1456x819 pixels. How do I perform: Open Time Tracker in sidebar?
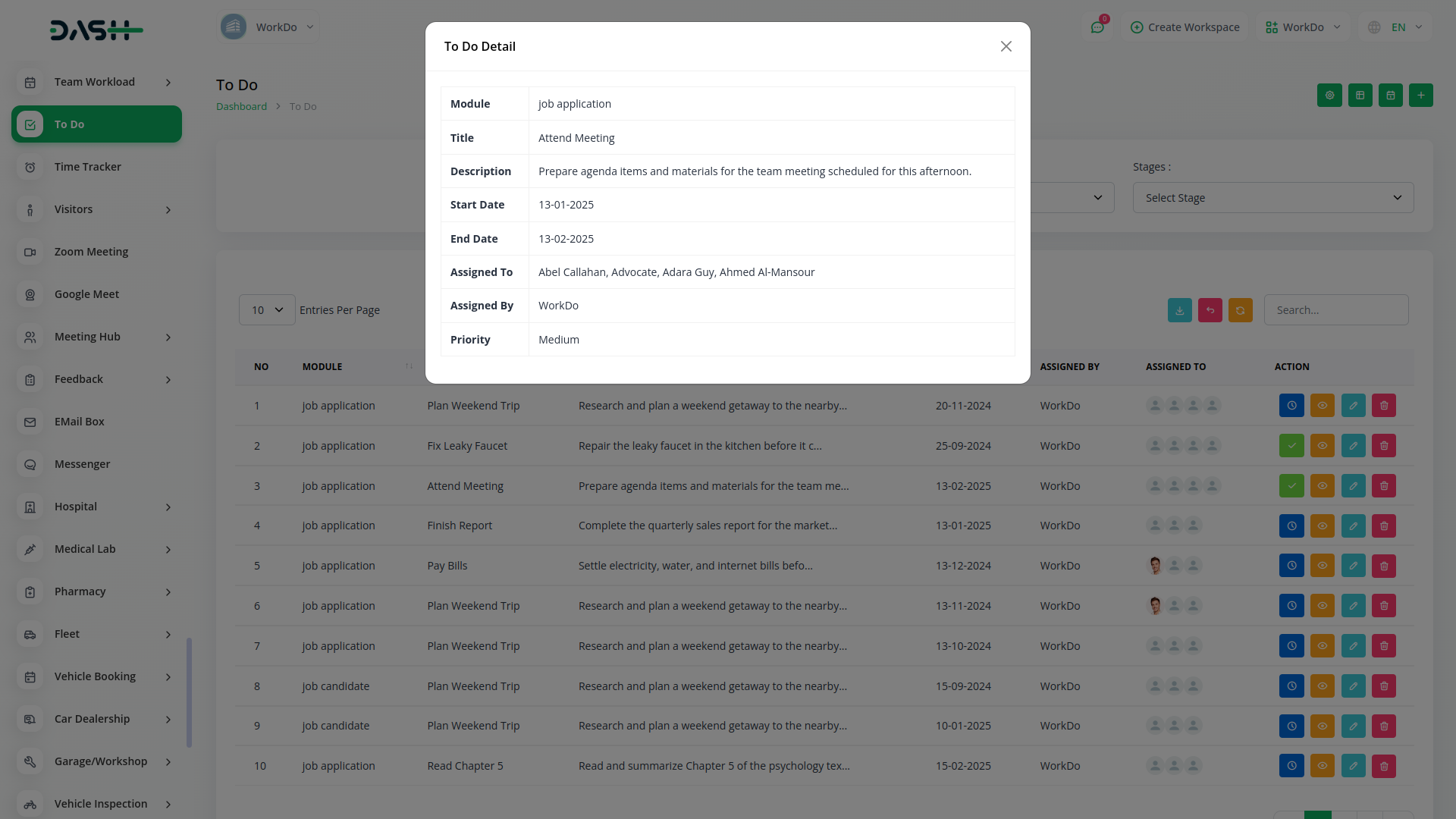87,167
